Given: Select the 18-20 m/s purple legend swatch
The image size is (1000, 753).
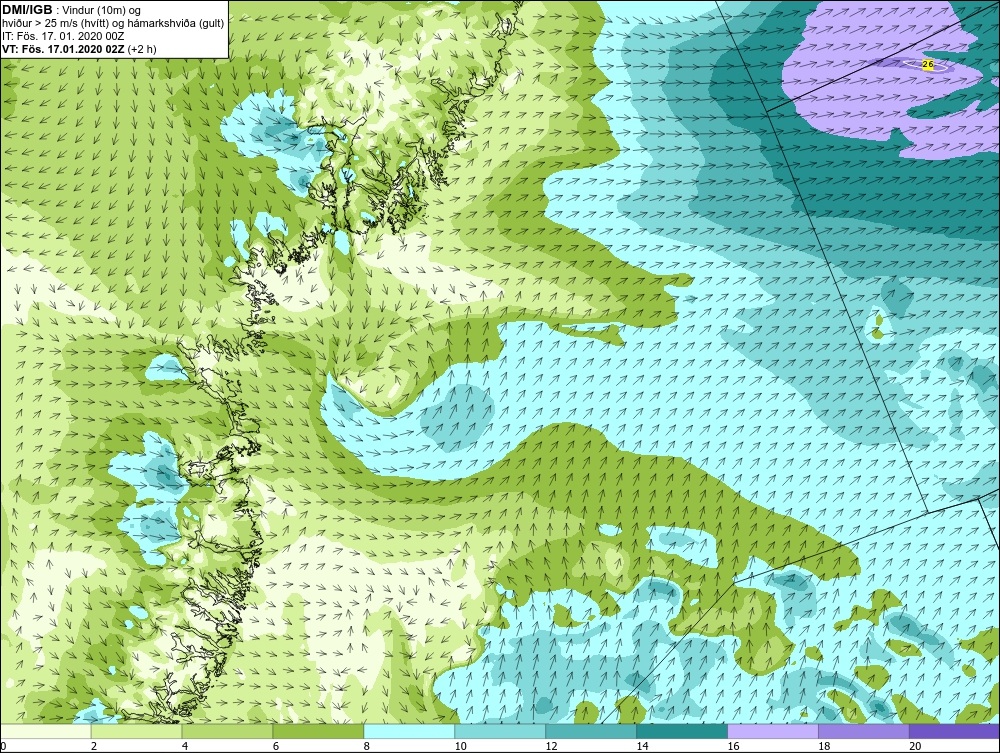Looking at the screenshot, I should click(864, 731).
